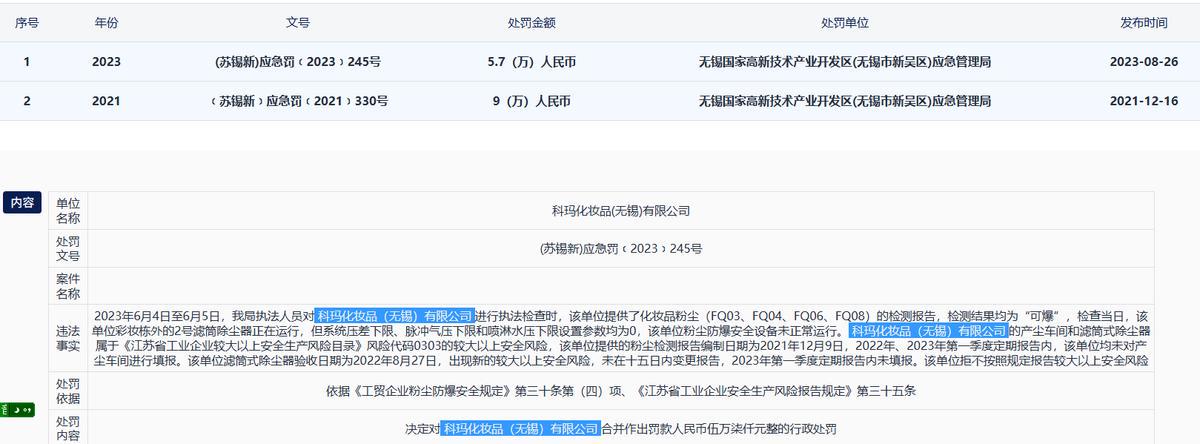
Task: Click the 年份 column header
Action: [106, 22]
